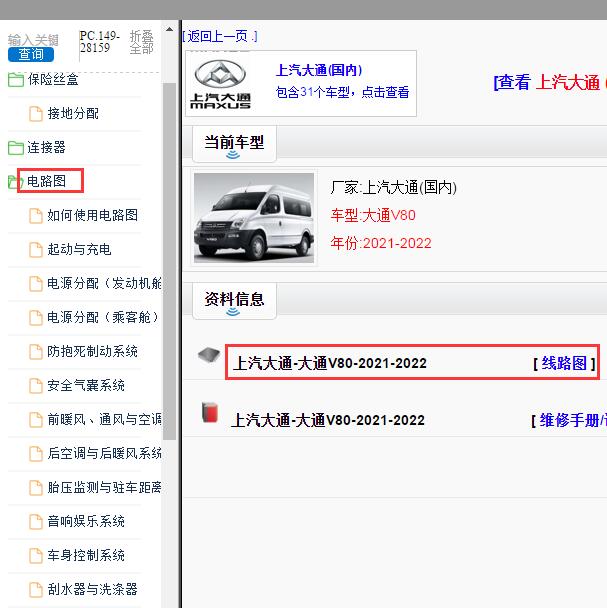Click the 查询 search button
The height and width of the screenshot is (608, 607).
click(31, 54)
